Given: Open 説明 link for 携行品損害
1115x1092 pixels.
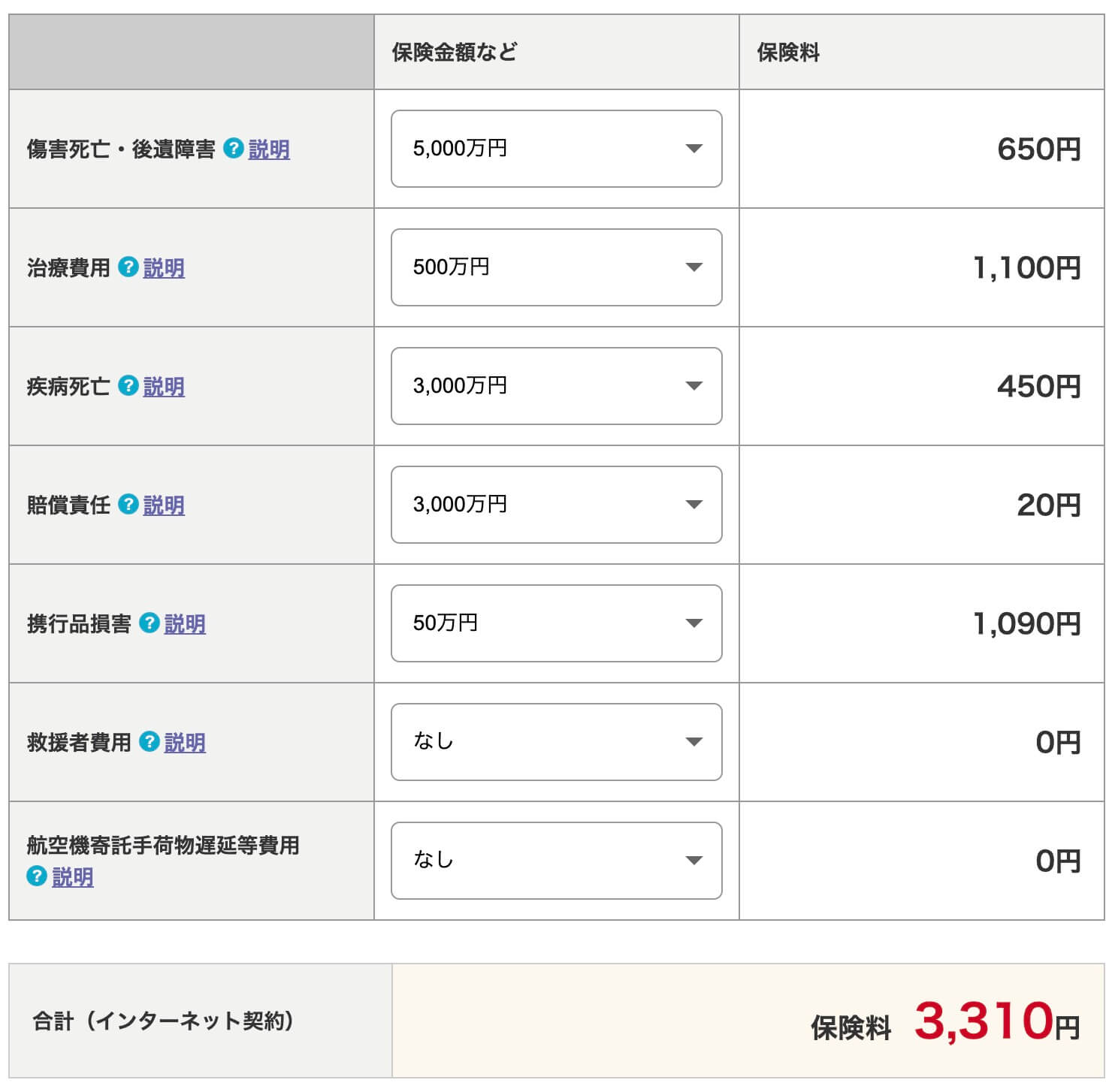Looking at the screenshot, I should 185,624.
